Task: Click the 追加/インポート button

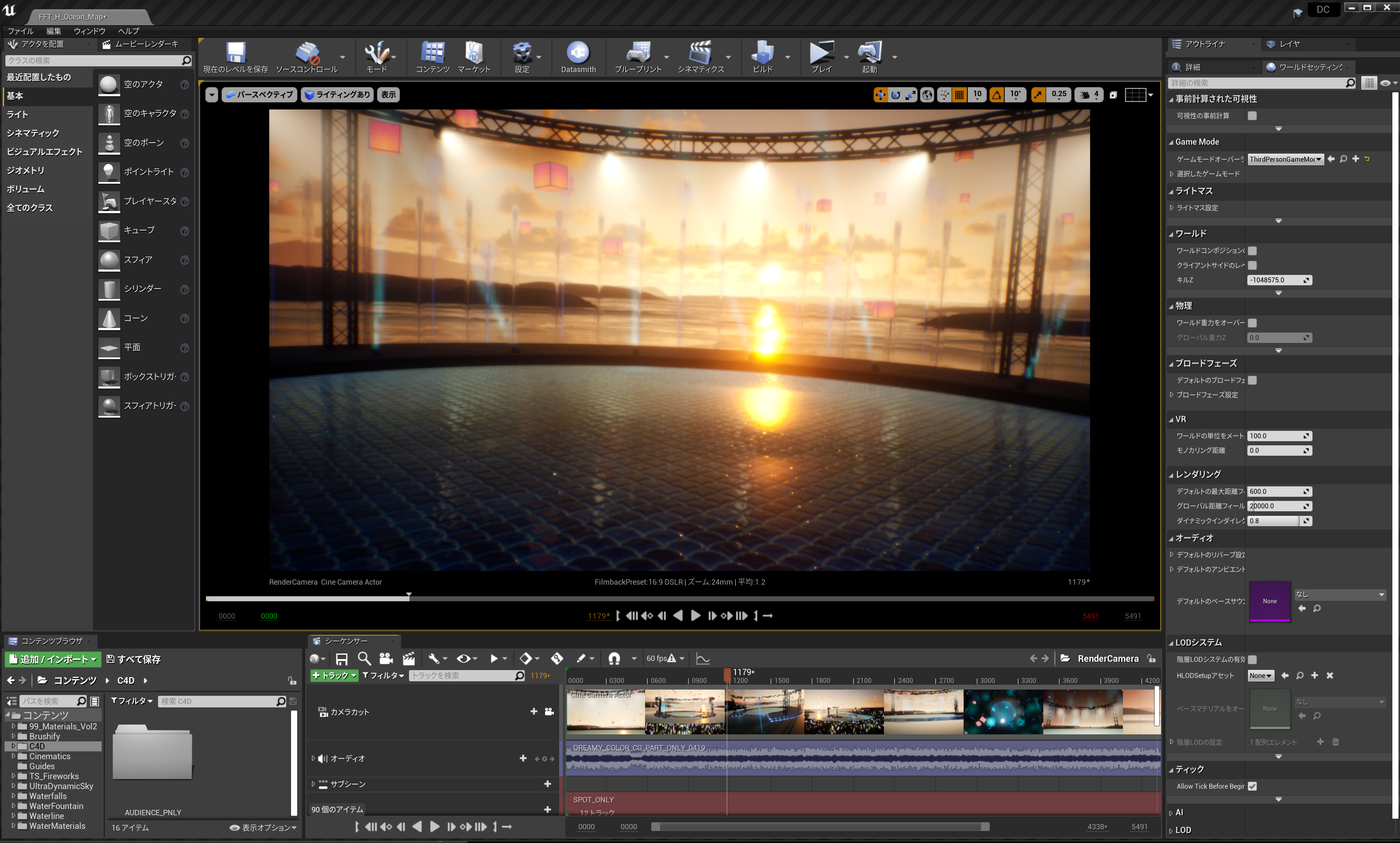Action: click(53, 659)
